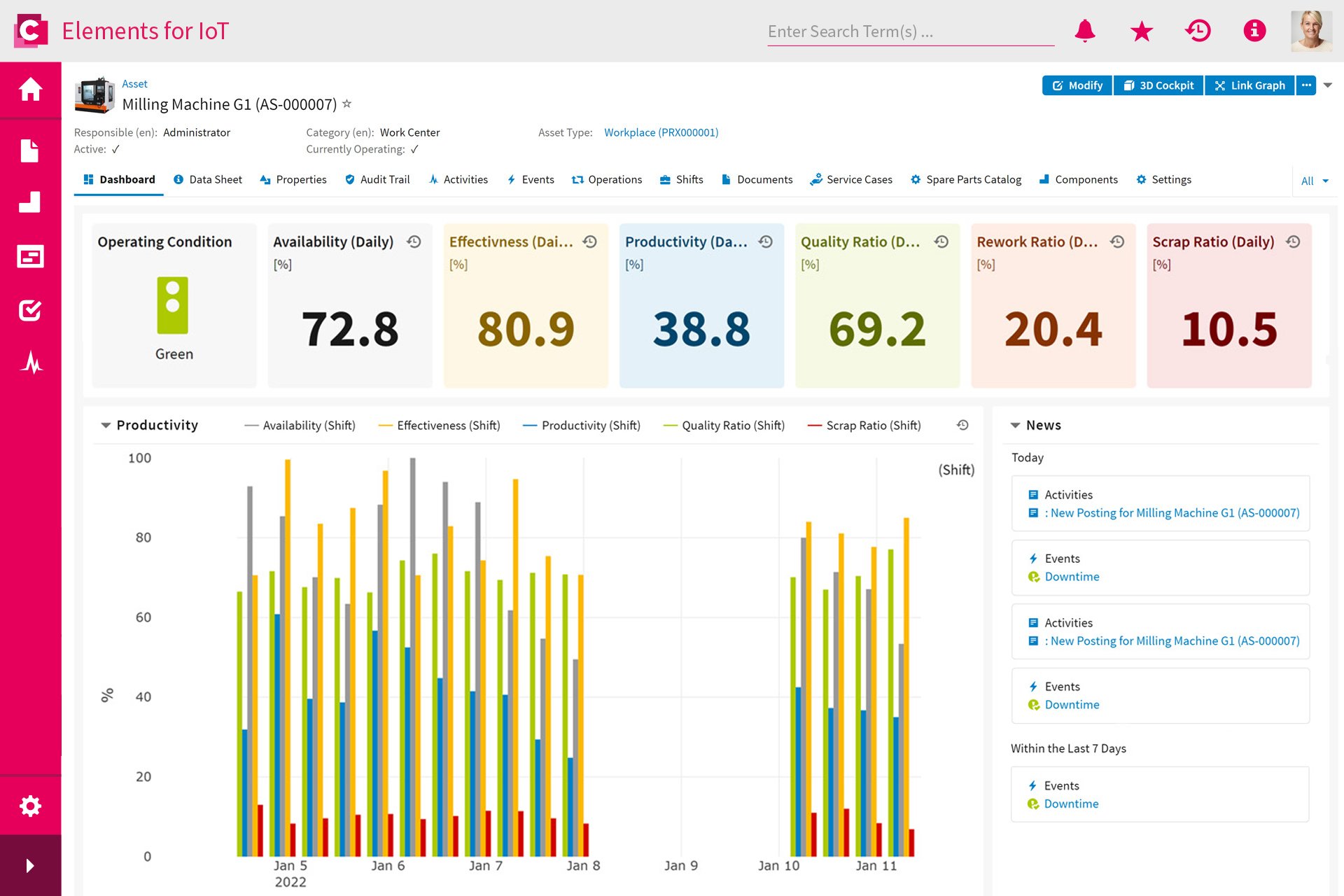Open favorites with the star icon
This screenshot has height=896, width=1344.
tap(1141, 31)
